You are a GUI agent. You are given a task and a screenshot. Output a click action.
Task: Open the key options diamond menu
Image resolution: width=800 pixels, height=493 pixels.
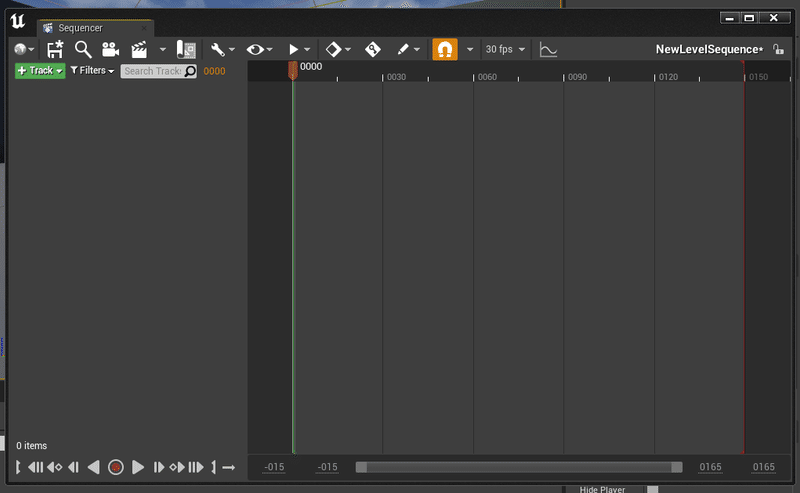click(338, 50)
